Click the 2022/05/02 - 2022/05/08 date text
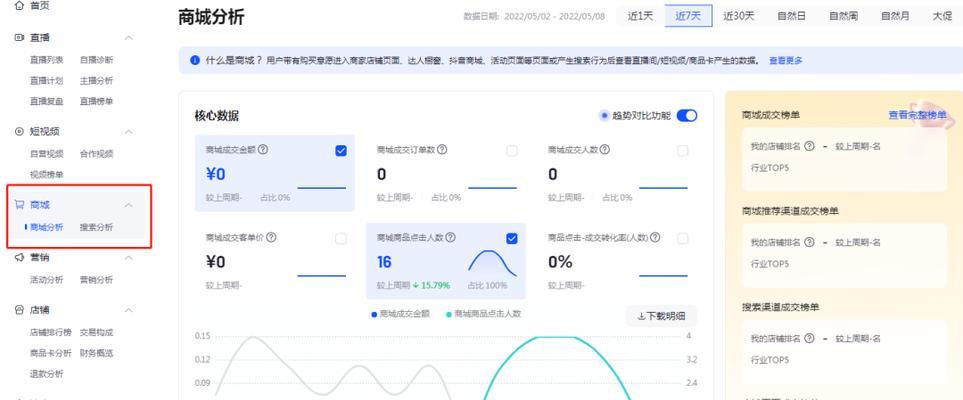This screenshot has height=400, width=963. (x=555, y=17)
